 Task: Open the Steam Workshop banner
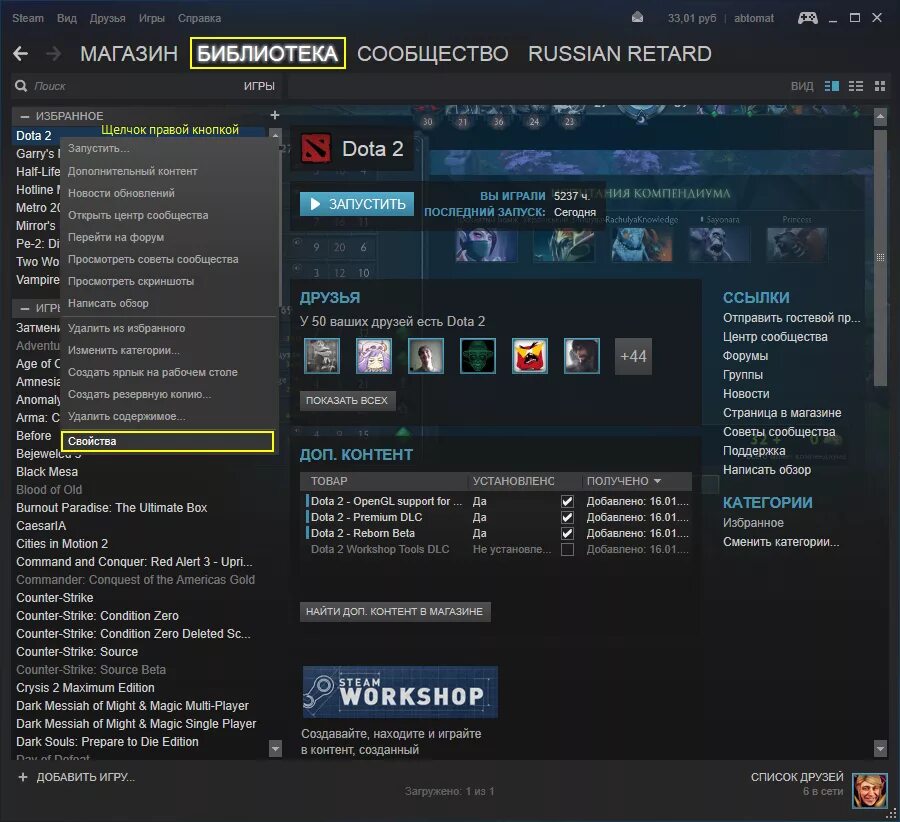tap(400, 692)
